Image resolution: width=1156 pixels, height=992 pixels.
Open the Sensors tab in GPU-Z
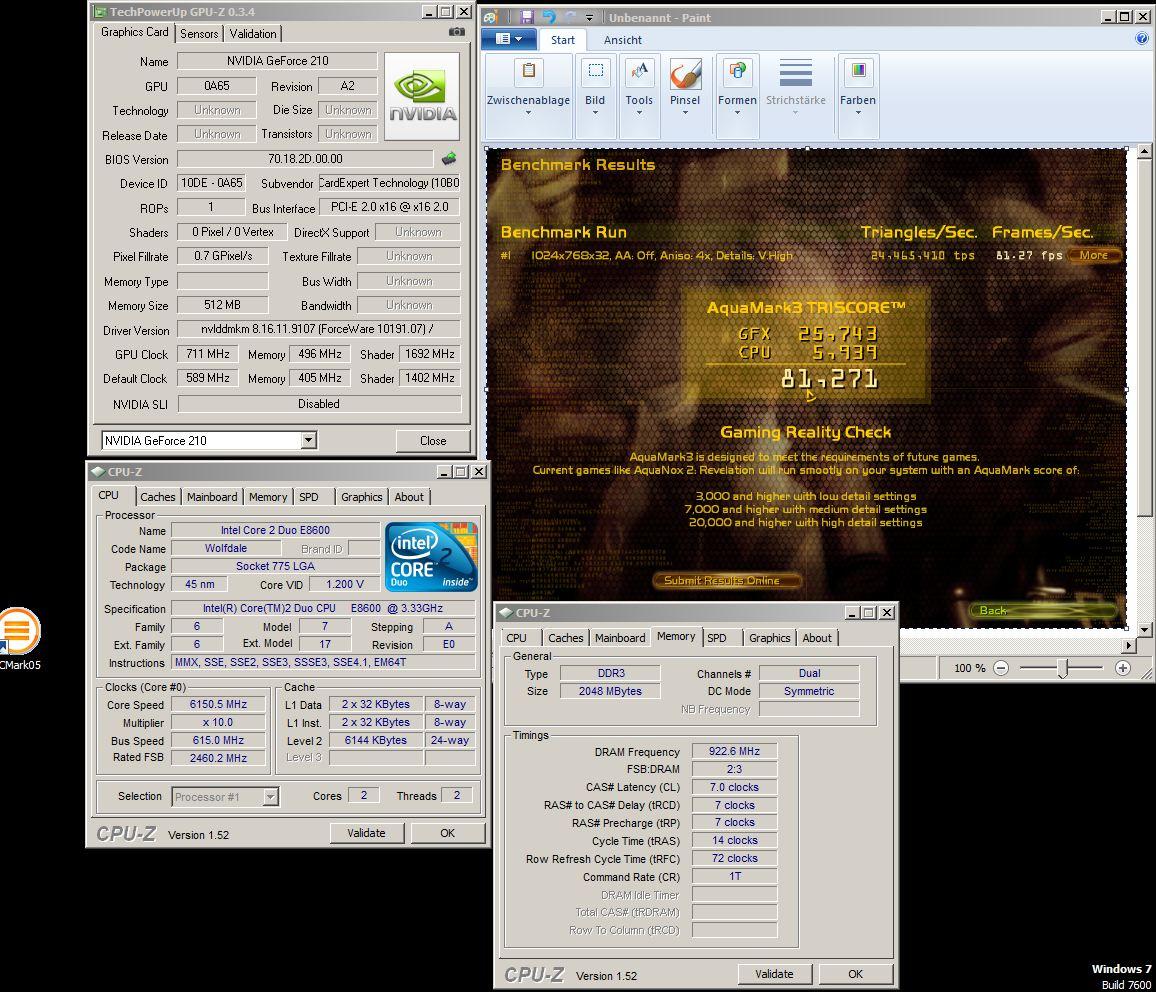pos(199,33)
